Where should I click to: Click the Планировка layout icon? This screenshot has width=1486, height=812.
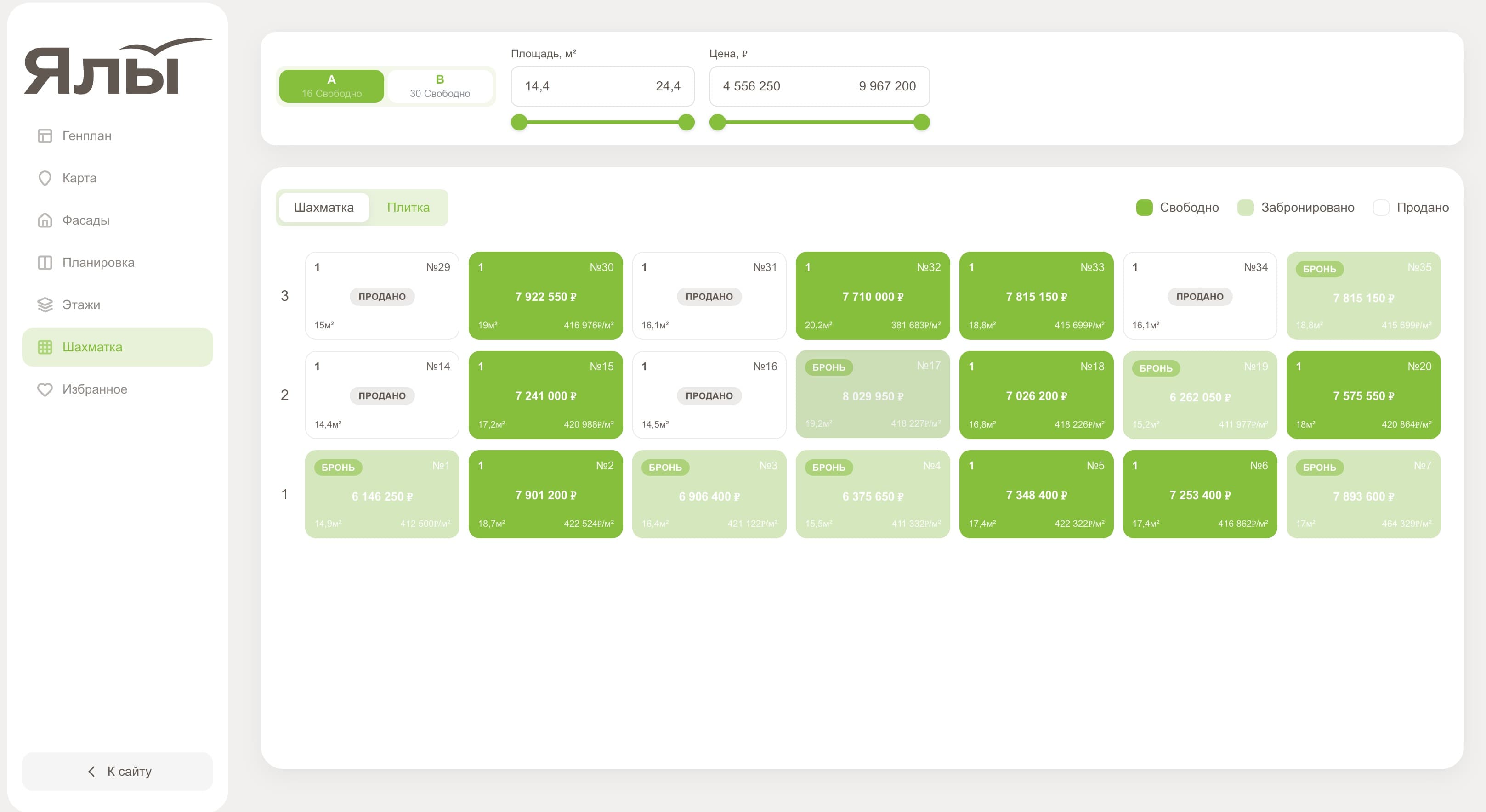point(45,262)
